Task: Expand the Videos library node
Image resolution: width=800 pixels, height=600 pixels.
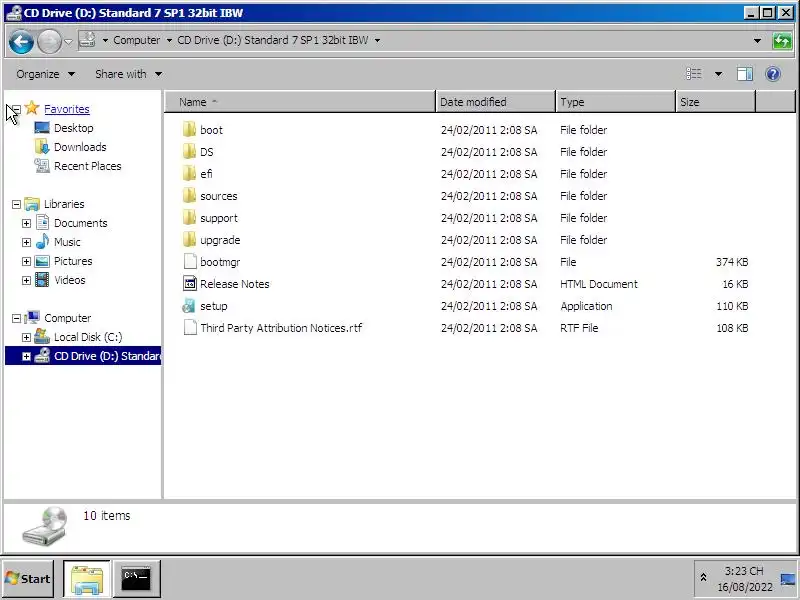Action: click(x=27, y=281)
